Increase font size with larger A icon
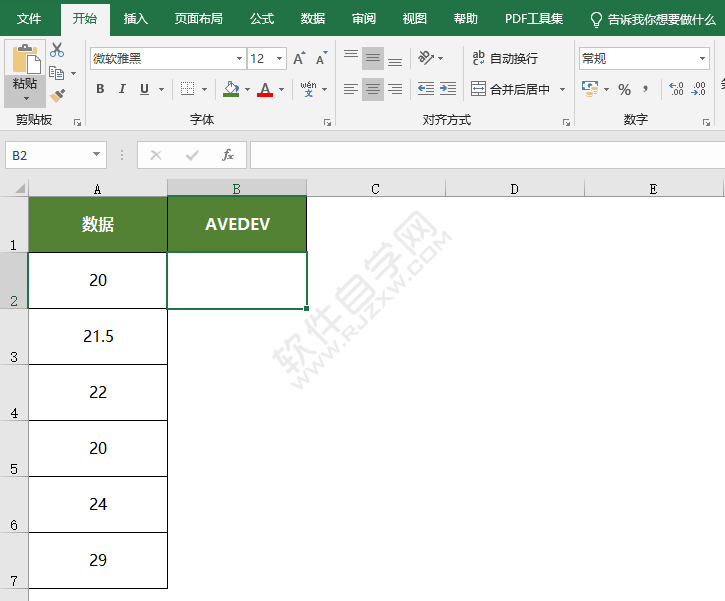 coord(299,59)
